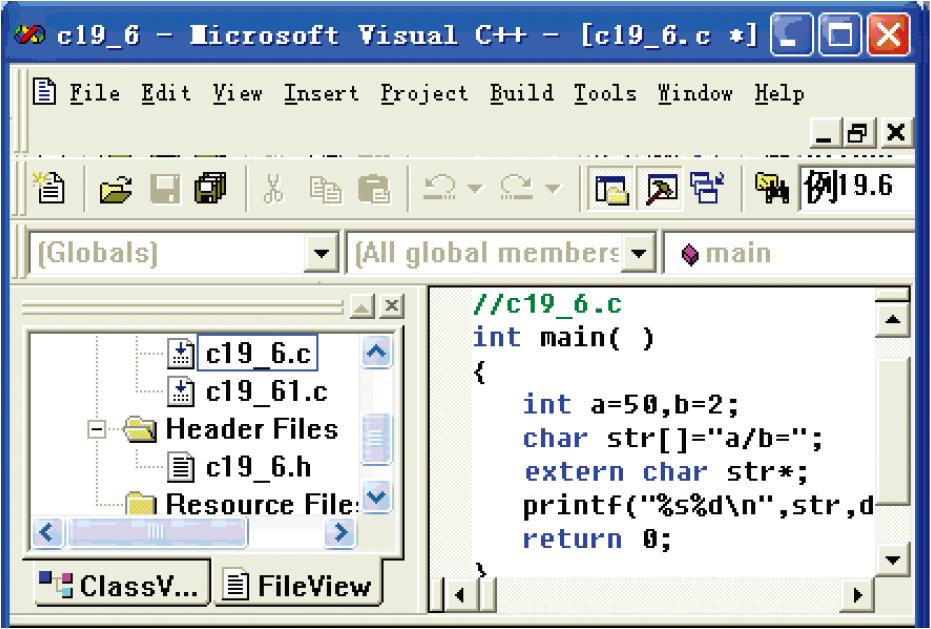
Task: Click the Visual C++ application icon in title bar
Action: 30,34
